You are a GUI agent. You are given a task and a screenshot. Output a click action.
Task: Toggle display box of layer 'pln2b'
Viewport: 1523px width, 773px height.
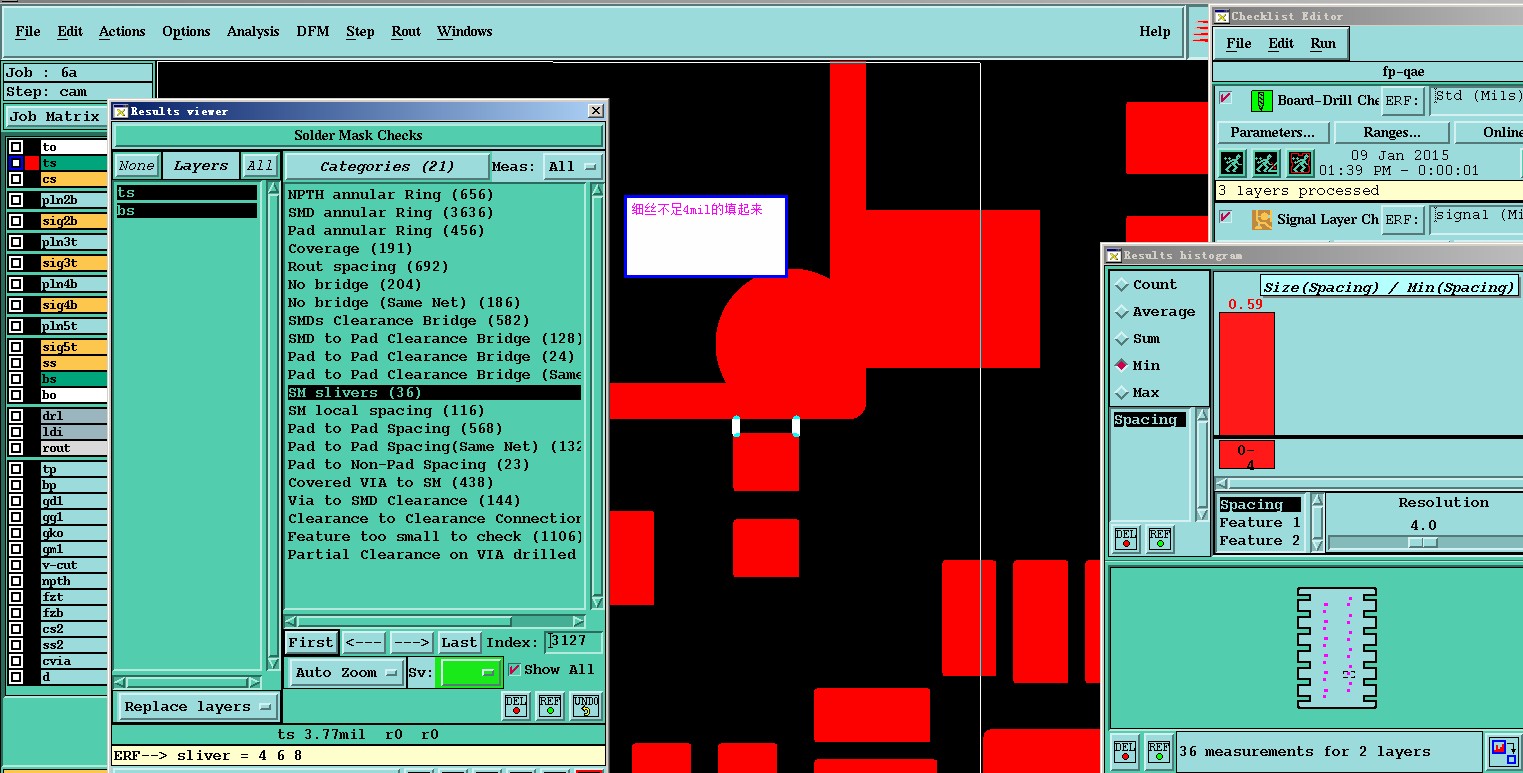16,200
